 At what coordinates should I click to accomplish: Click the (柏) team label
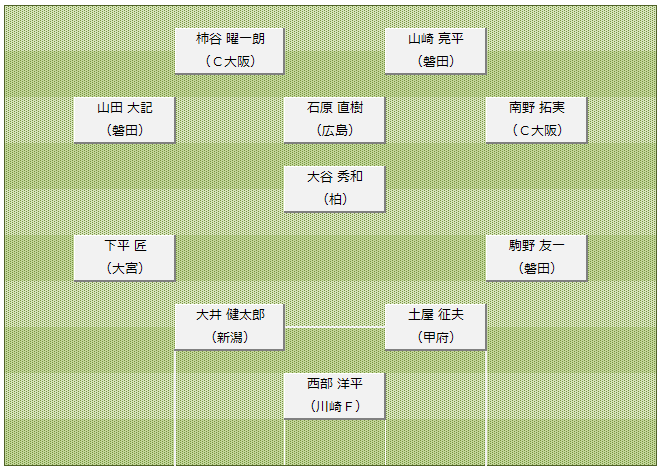coord(335,199)
